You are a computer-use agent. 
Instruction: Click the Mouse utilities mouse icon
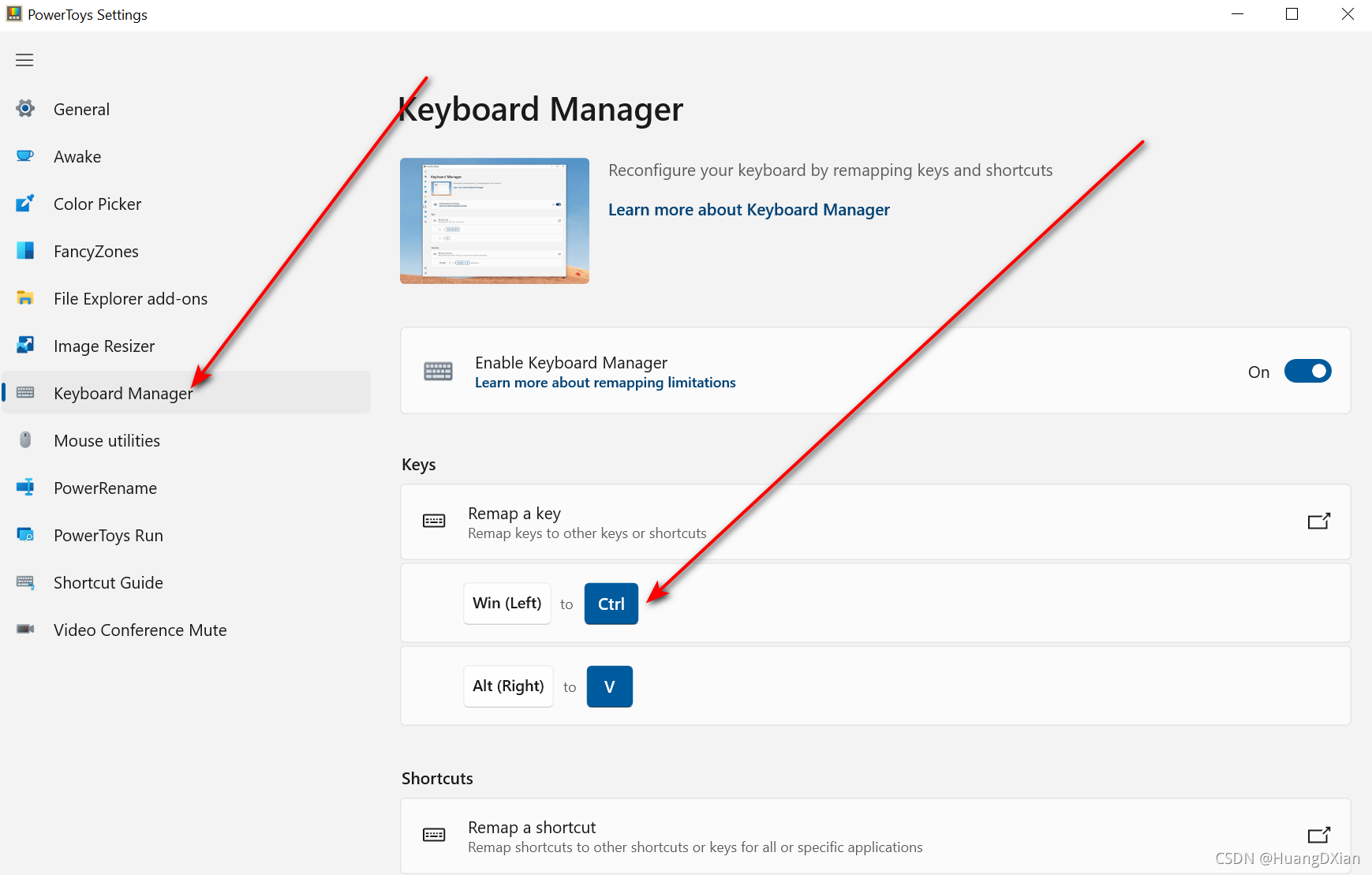(x=25, y=440)
